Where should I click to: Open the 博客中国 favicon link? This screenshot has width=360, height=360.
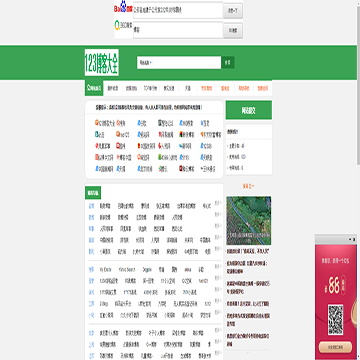[x=124, y=157]
